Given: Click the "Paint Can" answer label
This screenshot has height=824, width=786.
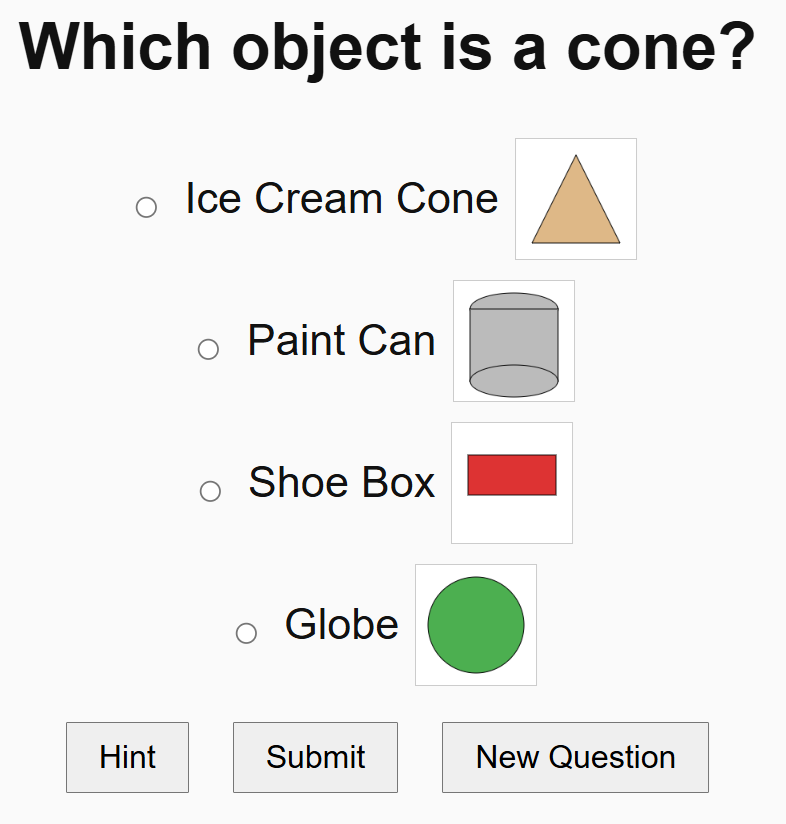Looking at the screenshot, I should pos(342,341).
